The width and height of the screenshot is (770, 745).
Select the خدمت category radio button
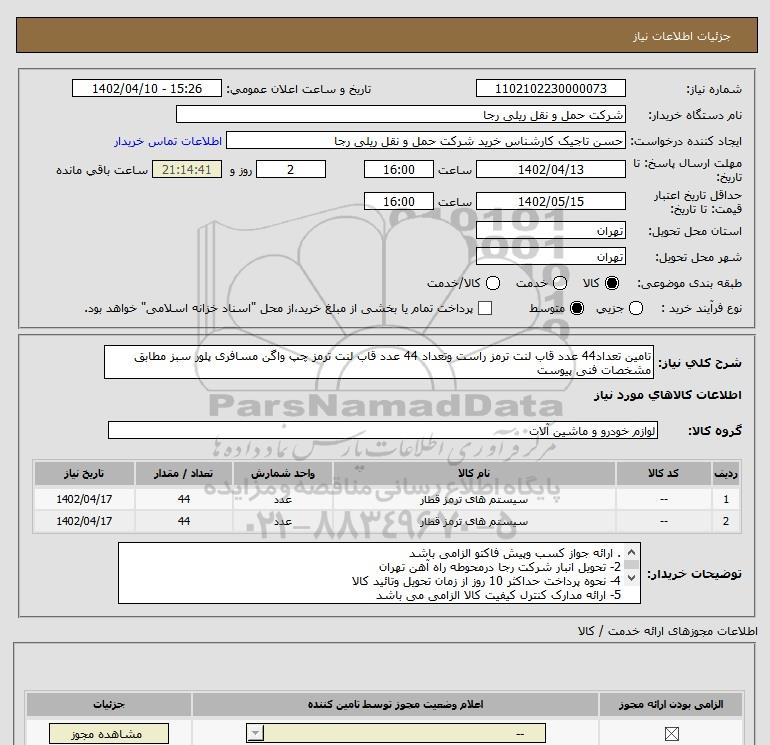point(560,283)
